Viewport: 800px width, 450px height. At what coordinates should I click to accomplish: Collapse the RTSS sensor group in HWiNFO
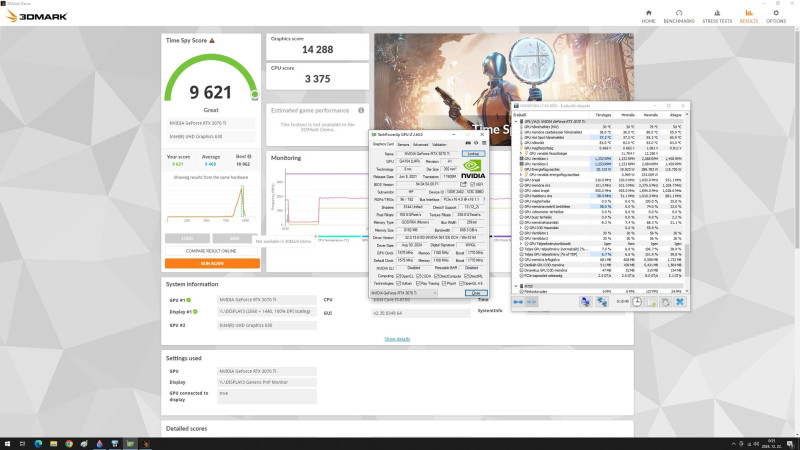(515, 286)
